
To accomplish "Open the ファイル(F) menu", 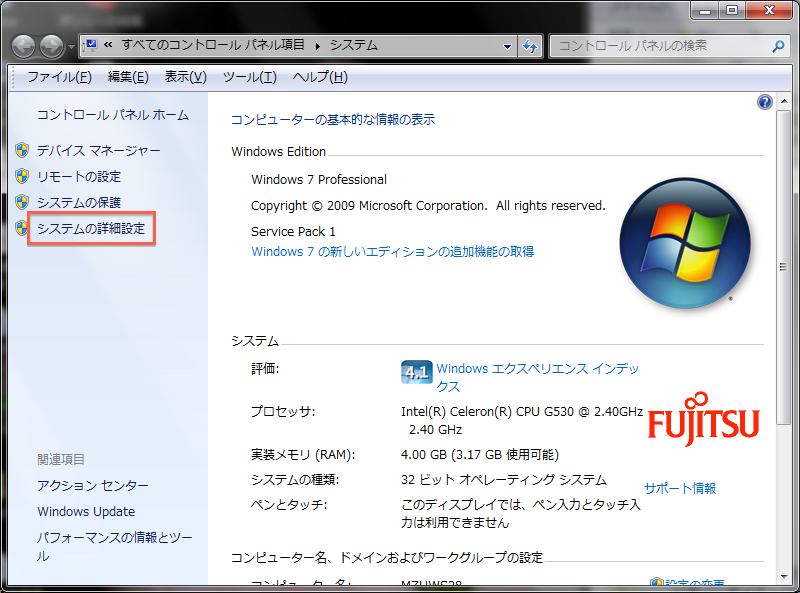I will click(59, 77).
